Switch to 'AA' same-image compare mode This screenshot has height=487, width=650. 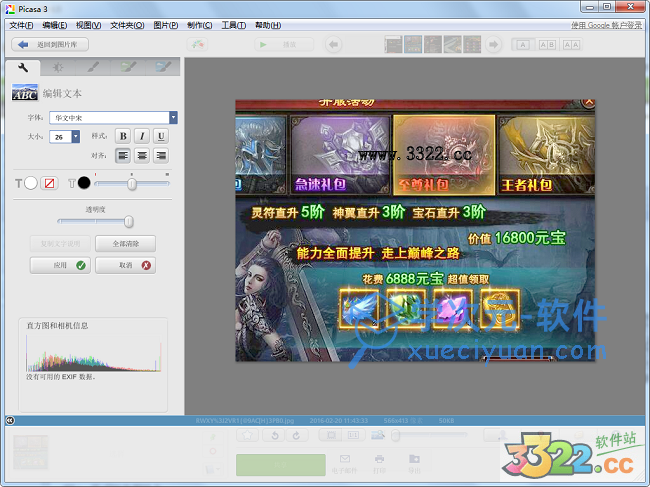[x=571, y=45]
